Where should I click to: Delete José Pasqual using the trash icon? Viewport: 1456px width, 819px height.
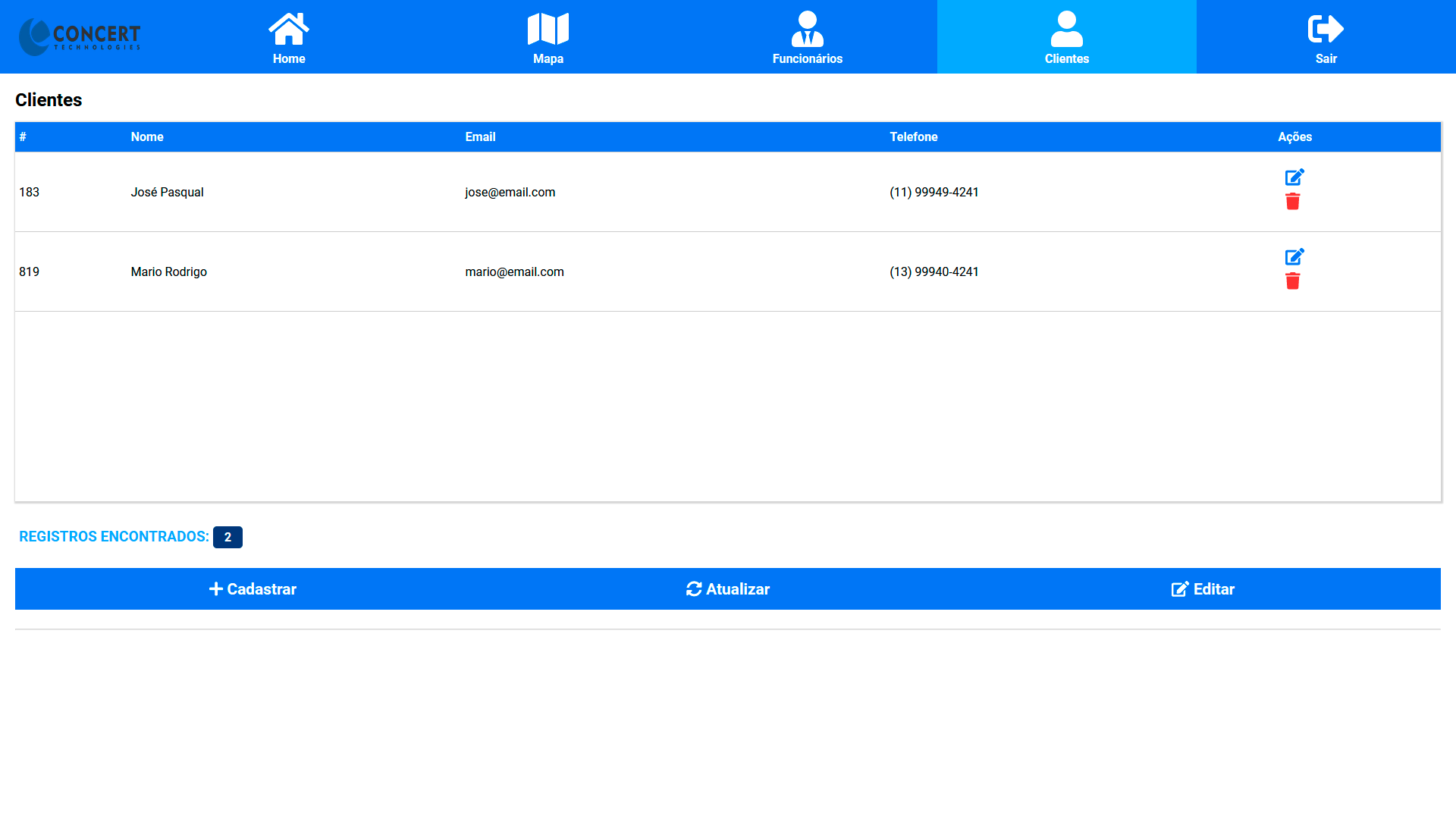1293,202
